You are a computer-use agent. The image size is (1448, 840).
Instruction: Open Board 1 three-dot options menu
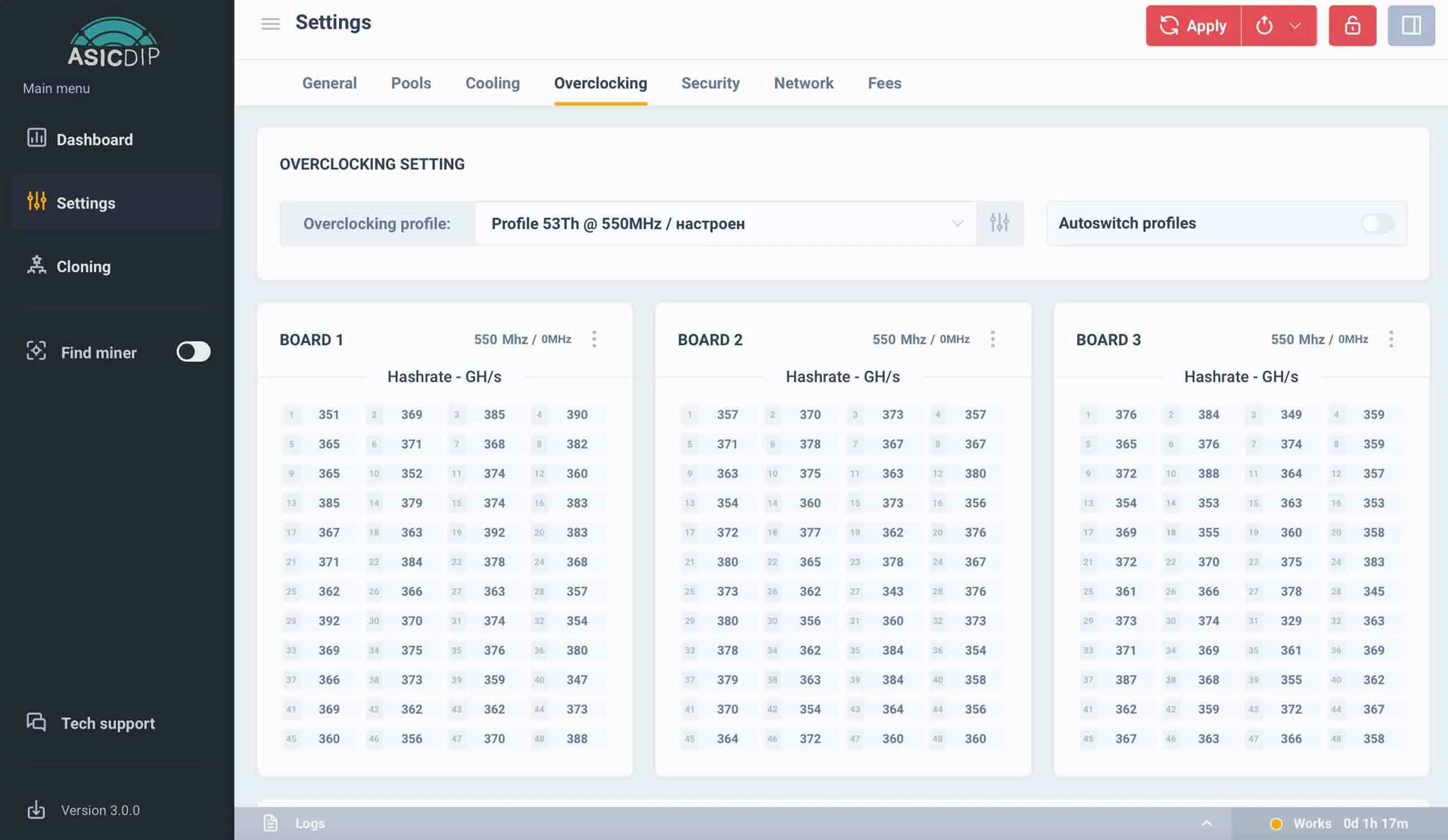click(x=594, y=339)
